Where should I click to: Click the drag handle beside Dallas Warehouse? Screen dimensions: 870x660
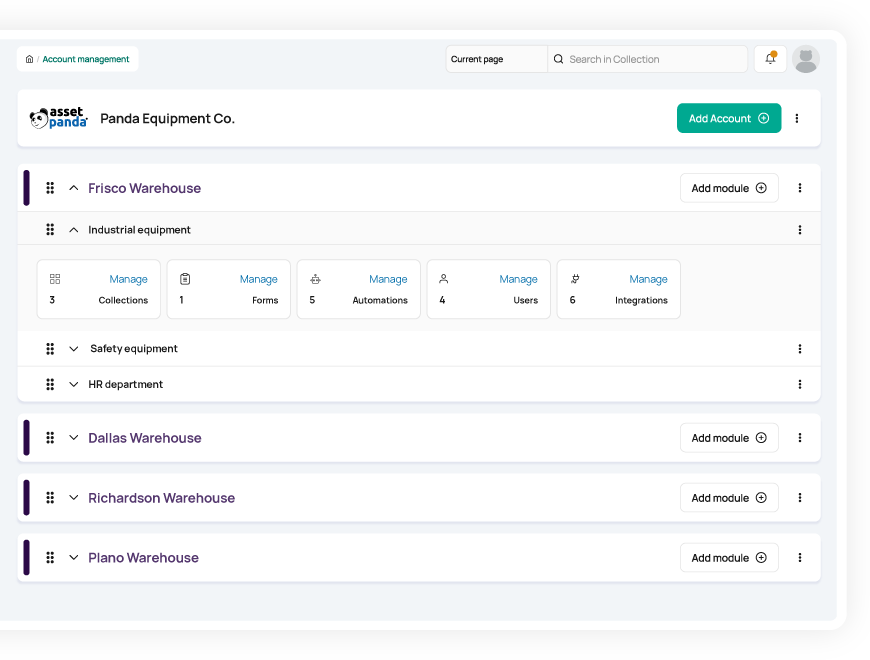click(50, 438)
